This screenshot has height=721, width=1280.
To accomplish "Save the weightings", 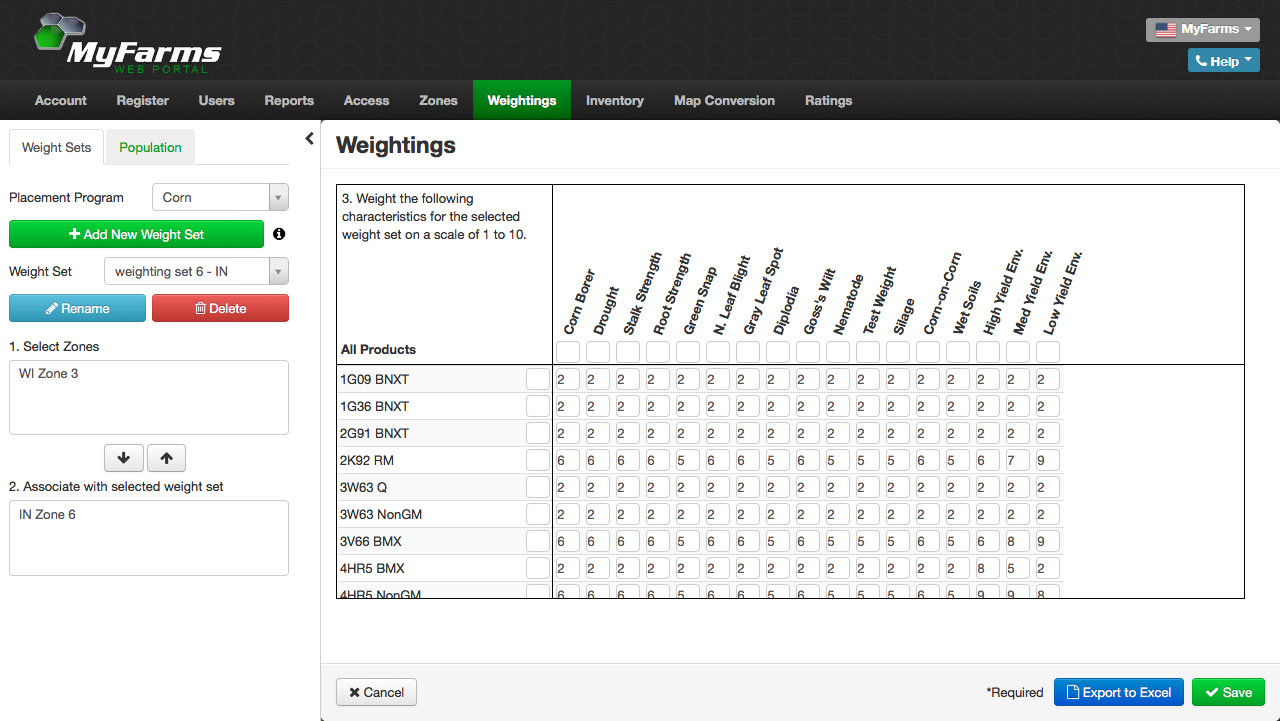I will click(1228, 692).
